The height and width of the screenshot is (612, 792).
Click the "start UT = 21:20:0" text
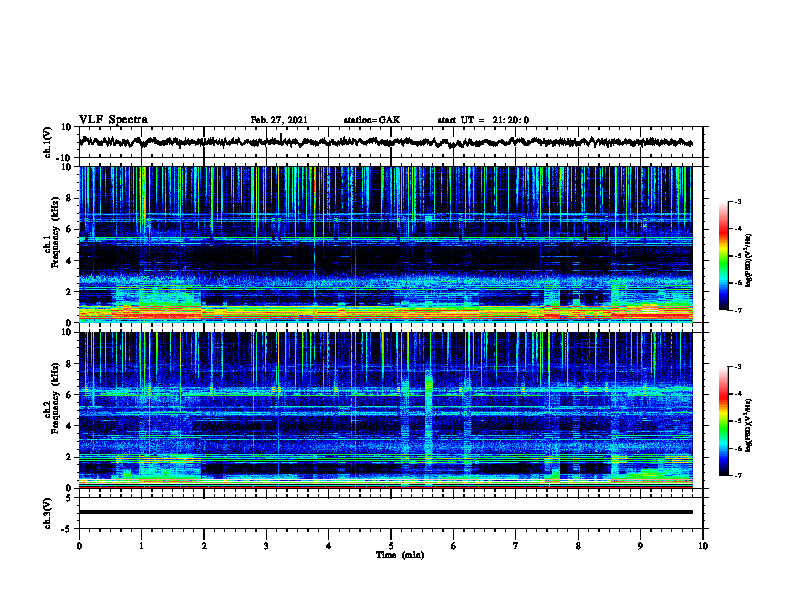[483, 120]
